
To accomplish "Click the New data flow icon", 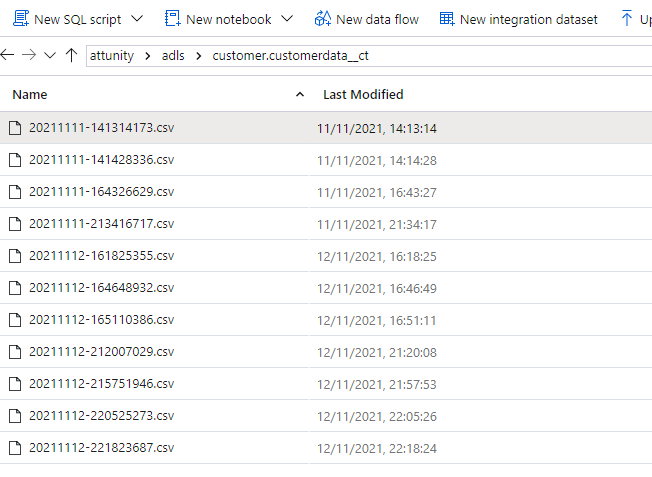I will coord(322,19).
